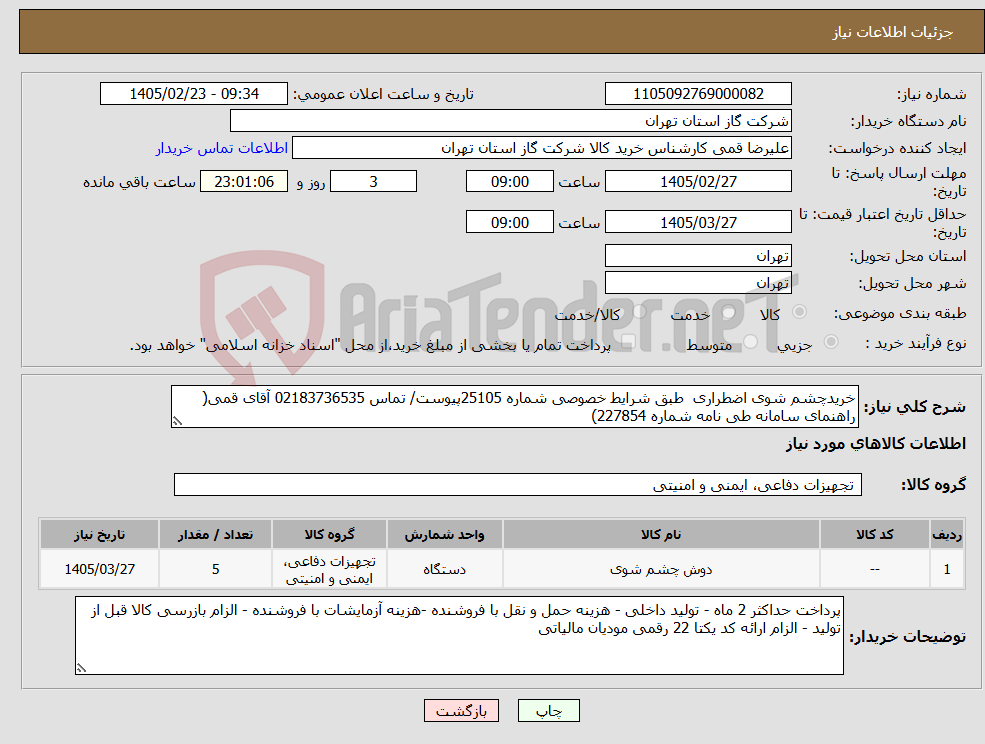Click the announcement date field 1405/02/23 - 09:34
Screen dimensions: 985x744
[193, 94]
